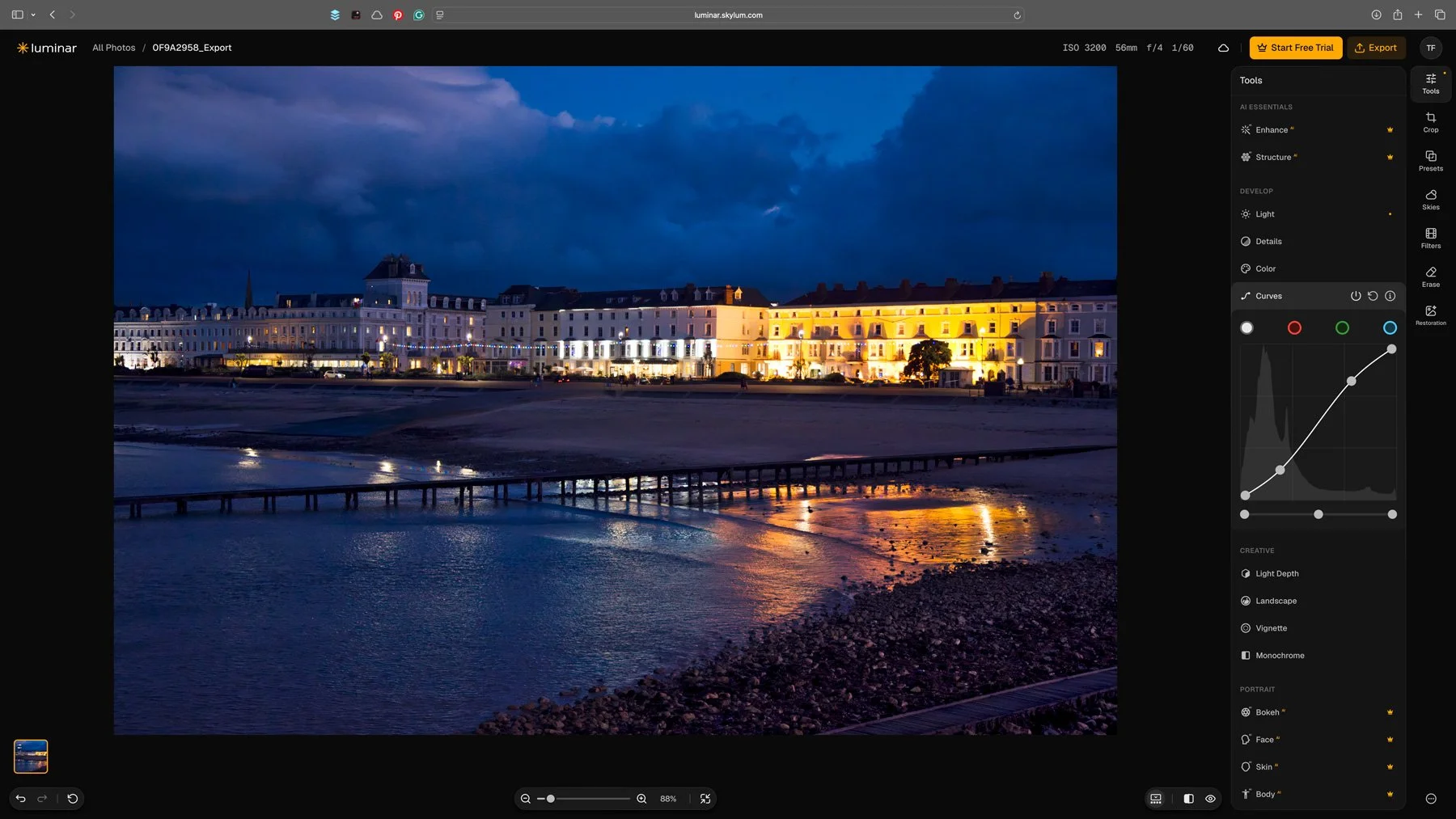Screen dimensions: 1456x819
Task: Select the blue curve channel
Action: [1390, 327]
